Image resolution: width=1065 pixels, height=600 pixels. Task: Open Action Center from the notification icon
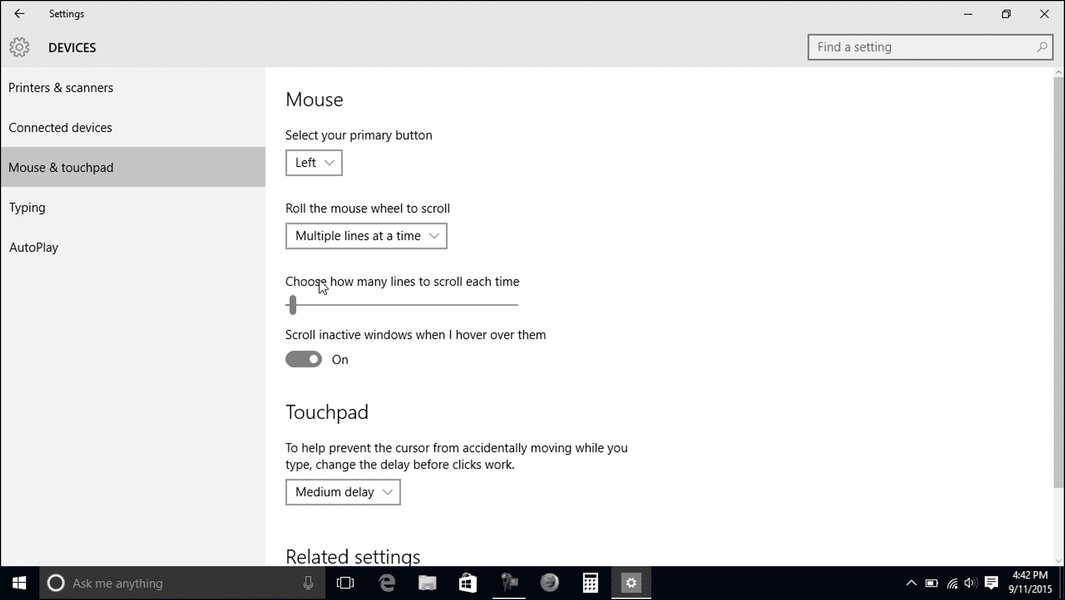point(990,582)
